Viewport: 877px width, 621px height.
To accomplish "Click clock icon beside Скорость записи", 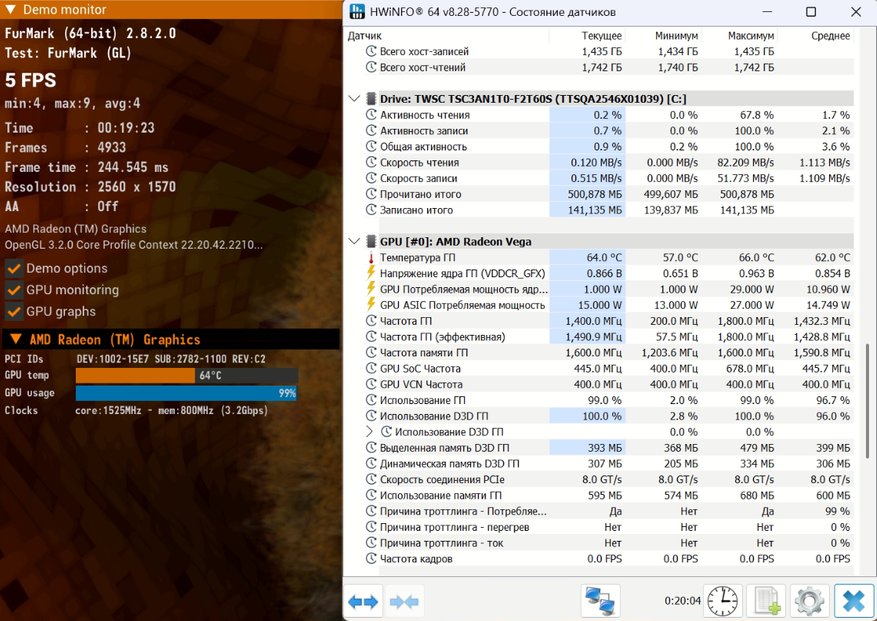I will tap(371, 178).
